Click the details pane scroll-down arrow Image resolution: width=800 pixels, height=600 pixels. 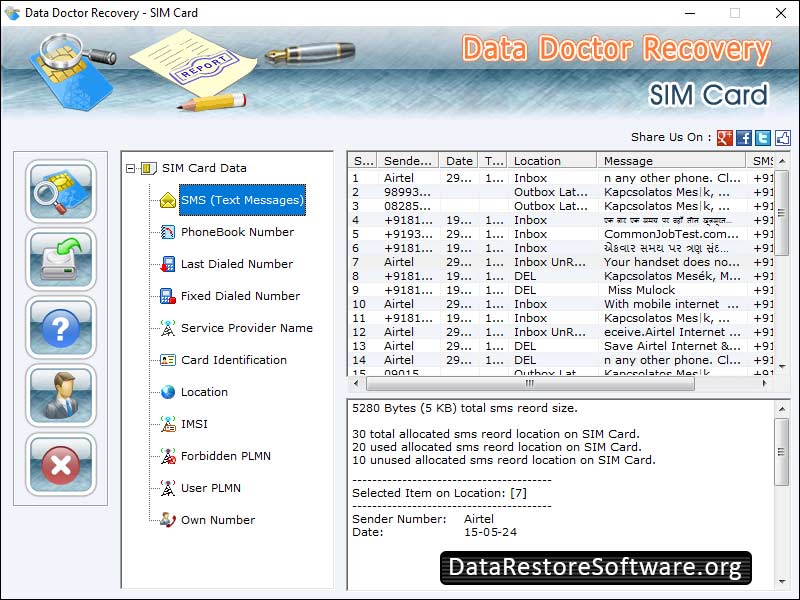pos(782,581)
